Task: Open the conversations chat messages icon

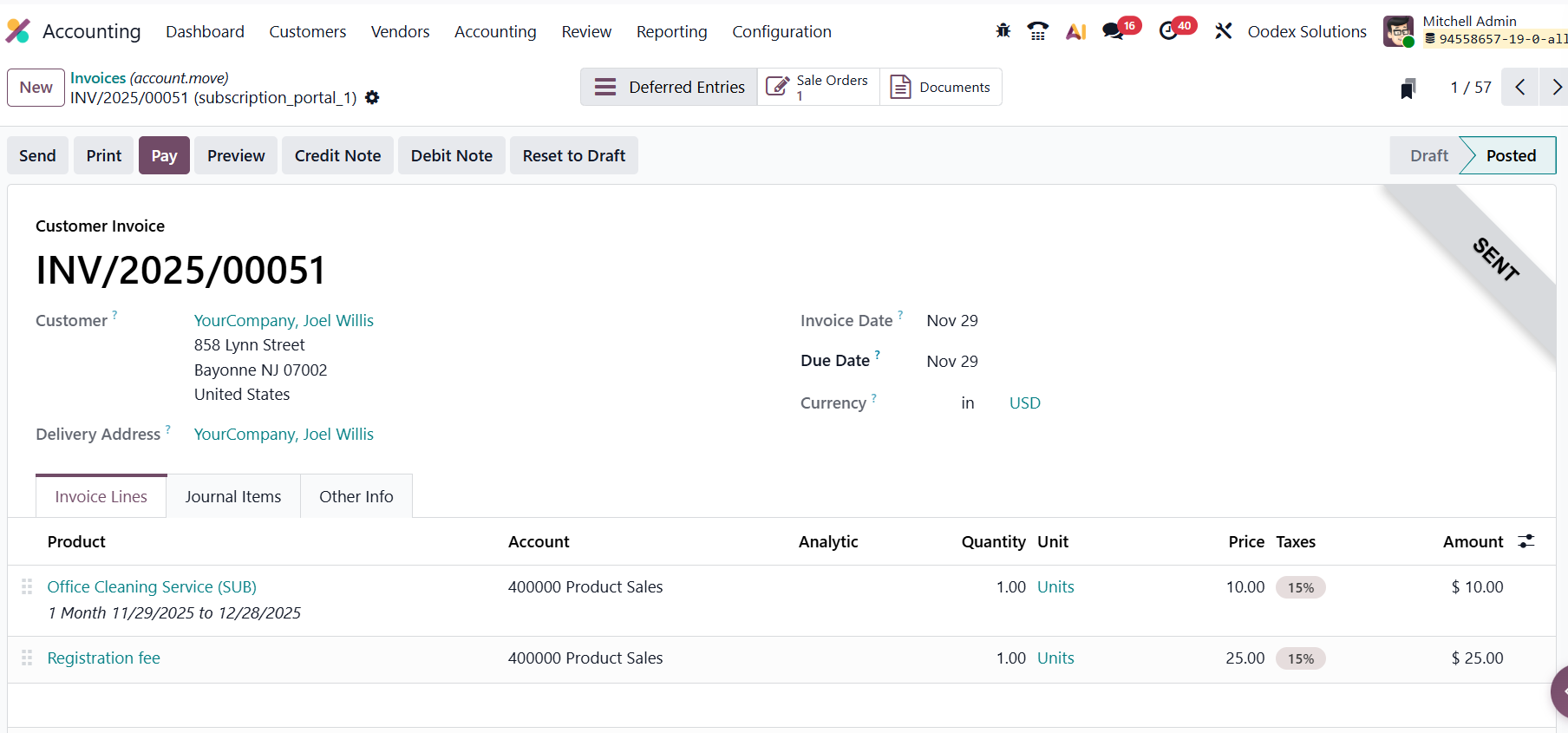Action: (1113, 31)
